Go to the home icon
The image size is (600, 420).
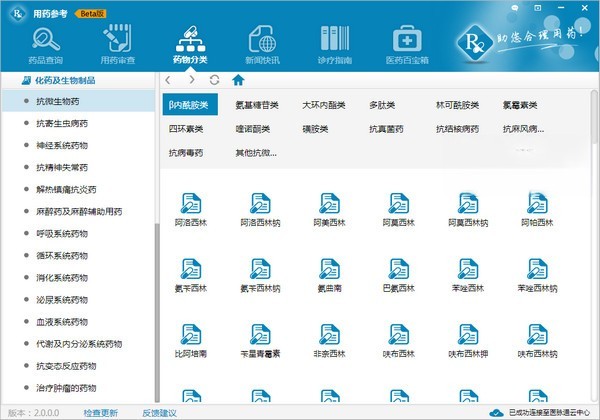(238, 80)
